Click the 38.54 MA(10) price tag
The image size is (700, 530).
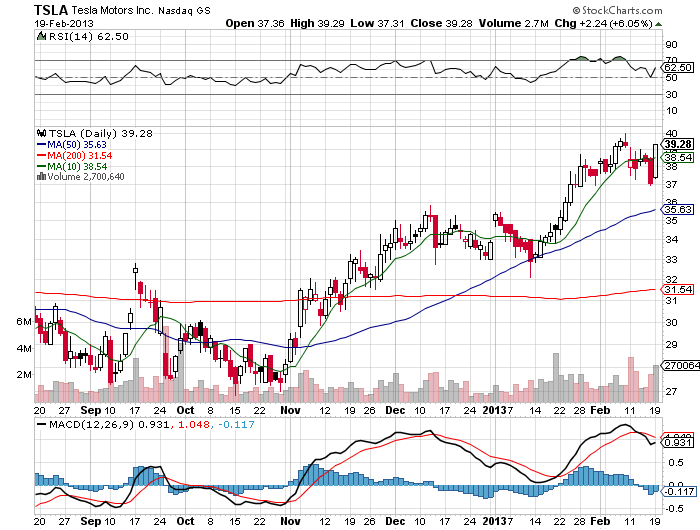[x=678, y=157]
